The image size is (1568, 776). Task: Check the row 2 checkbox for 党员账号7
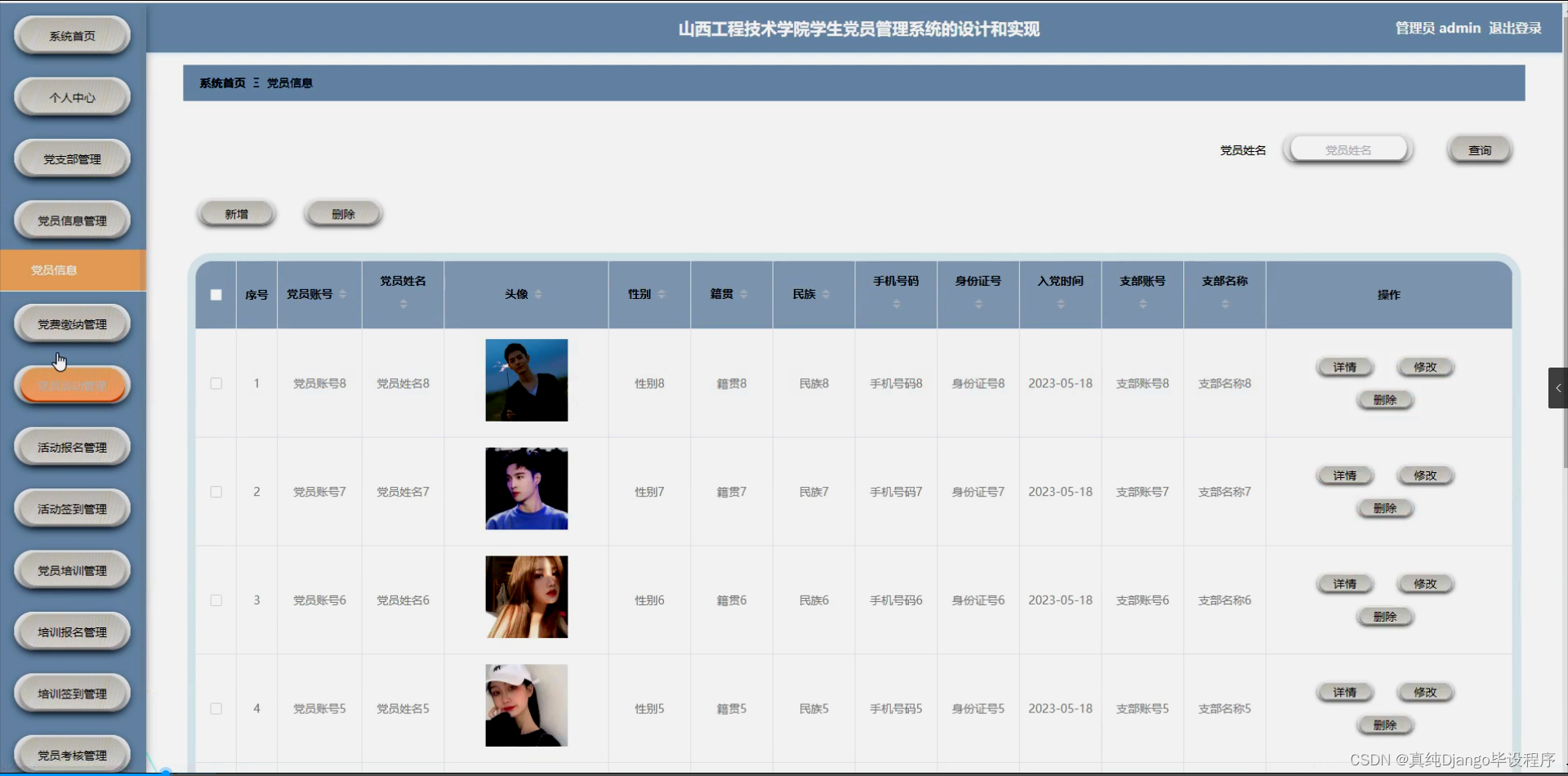(x=216, y=492)
